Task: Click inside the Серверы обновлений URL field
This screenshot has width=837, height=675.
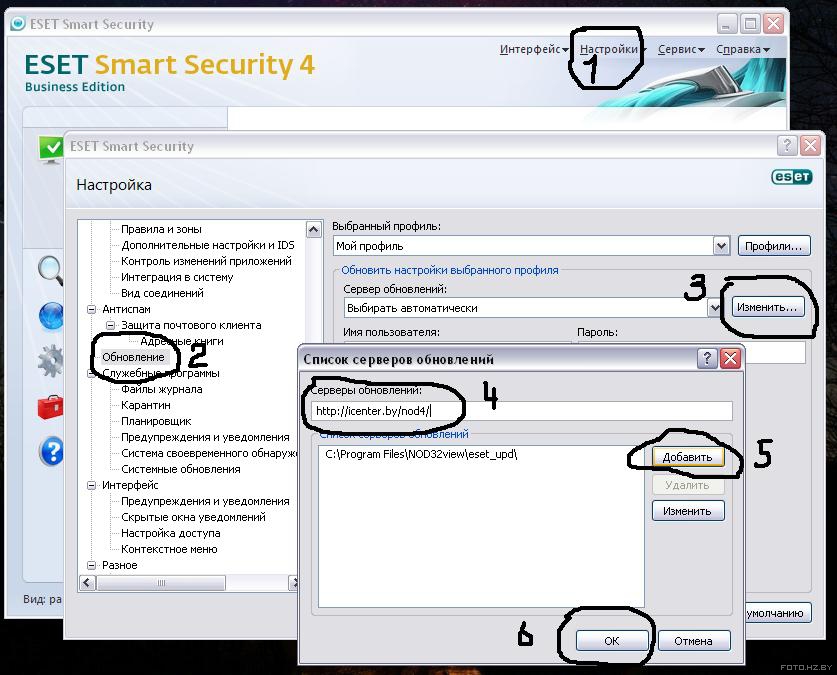Action: pyautogui.click(x=522, y=411)
